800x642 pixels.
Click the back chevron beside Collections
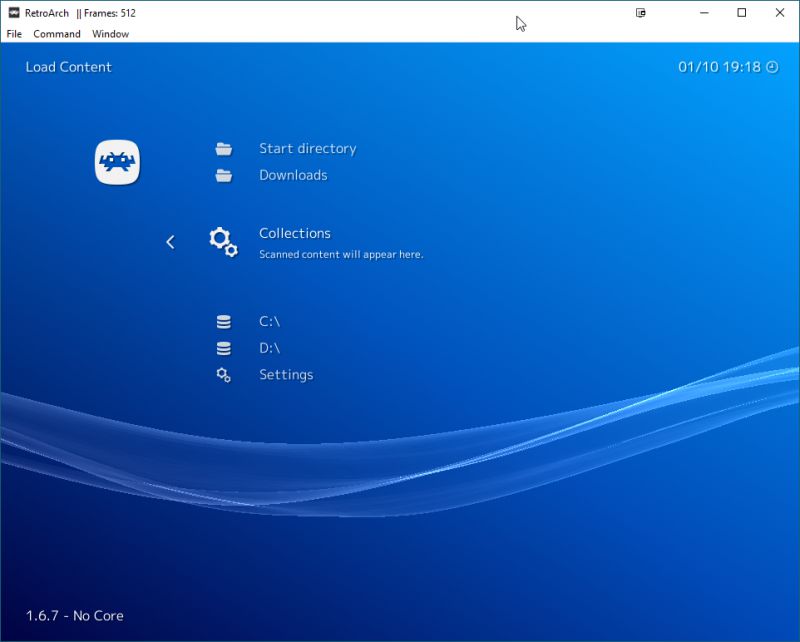(x=170, y=241)
